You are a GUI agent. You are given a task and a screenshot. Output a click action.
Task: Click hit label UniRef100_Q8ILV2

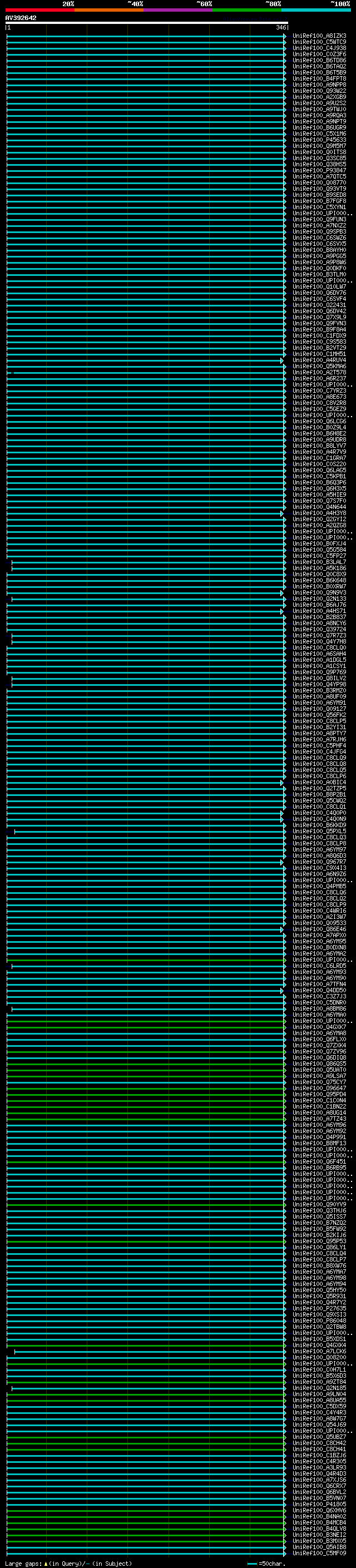click(319, 678)
